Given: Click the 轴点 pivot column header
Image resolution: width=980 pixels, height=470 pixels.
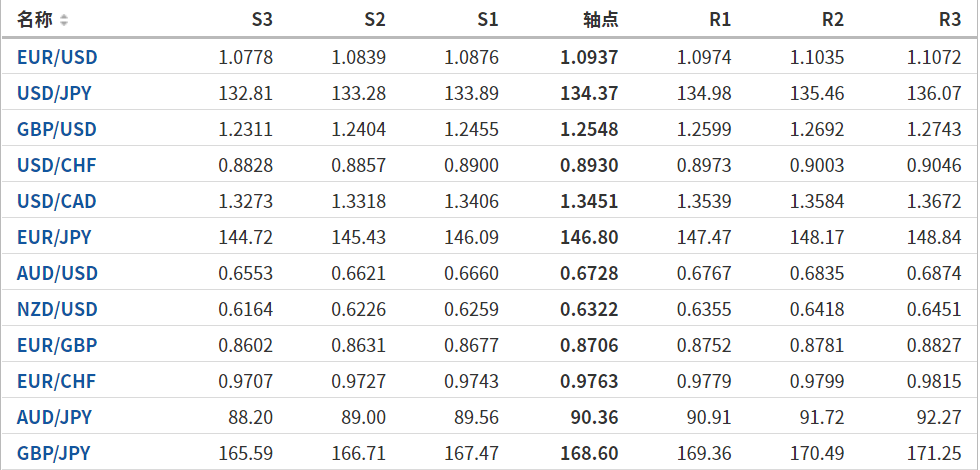Looking at the screenshot, I should click(600, 20).
